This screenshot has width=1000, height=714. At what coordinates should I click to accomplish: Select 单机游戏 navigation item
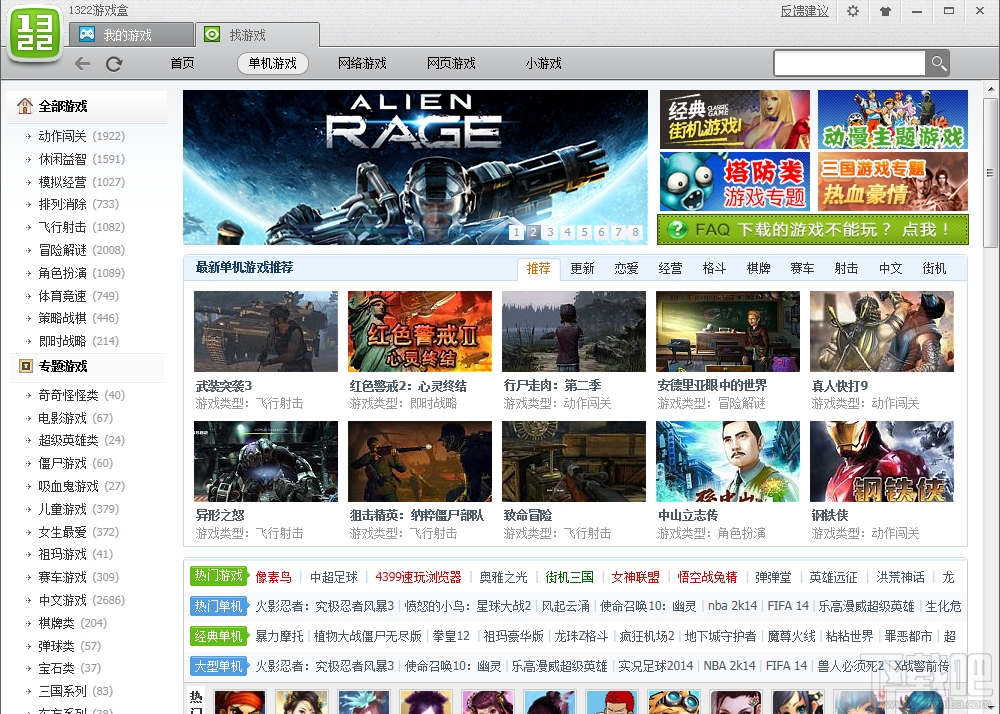[x=272, y=63]
